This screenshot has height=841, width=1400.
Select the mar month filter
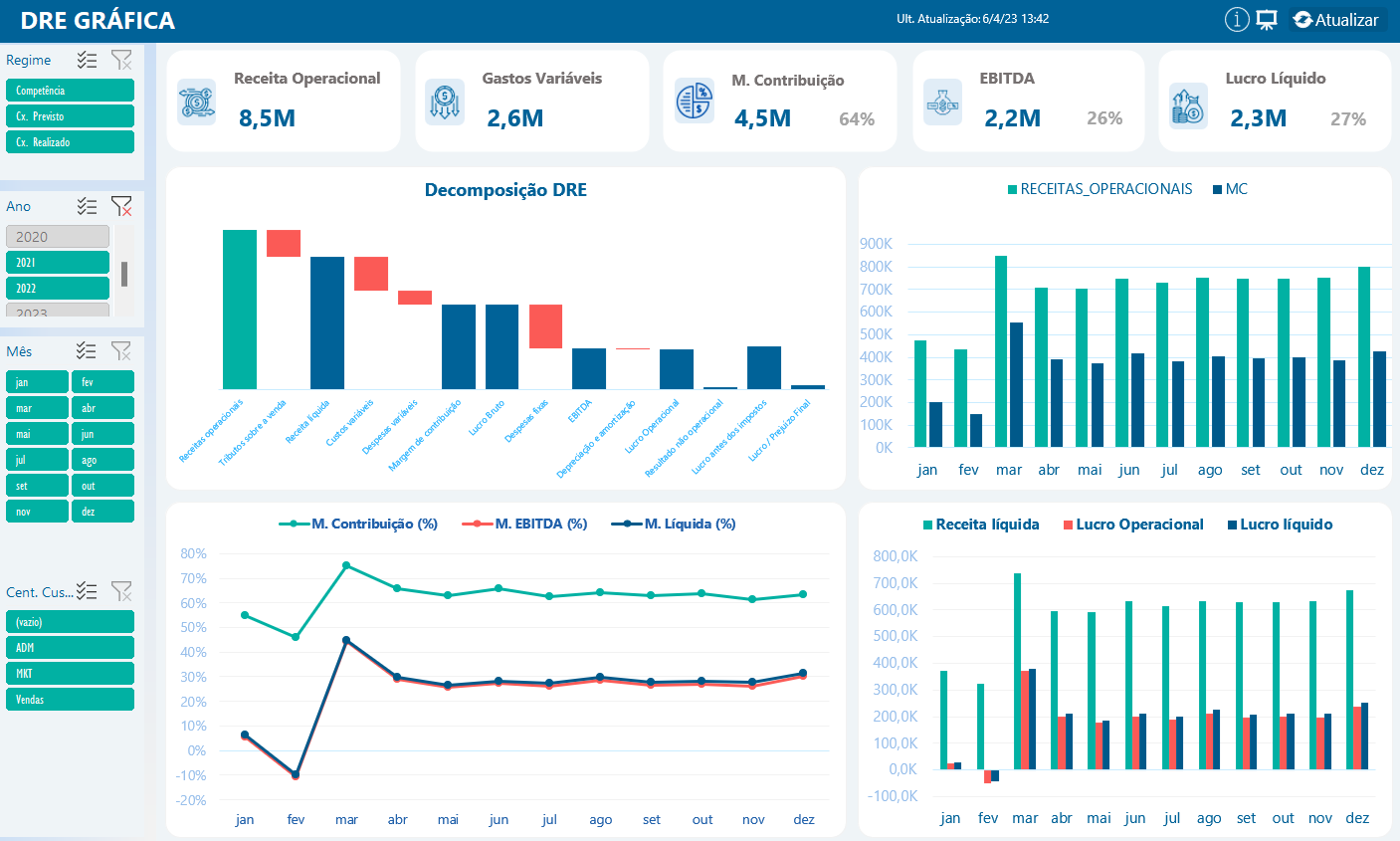37,408
